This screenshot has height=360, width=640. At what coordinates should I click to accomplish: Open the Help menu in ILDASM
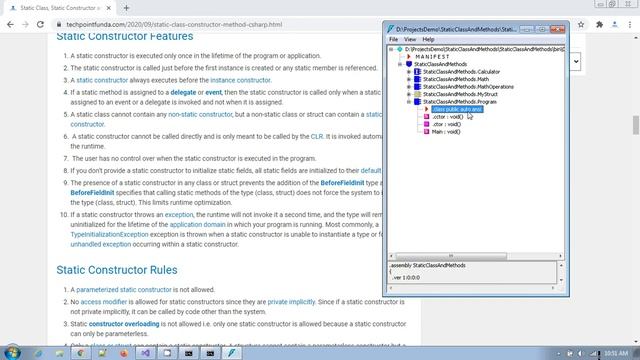point(428,40)
